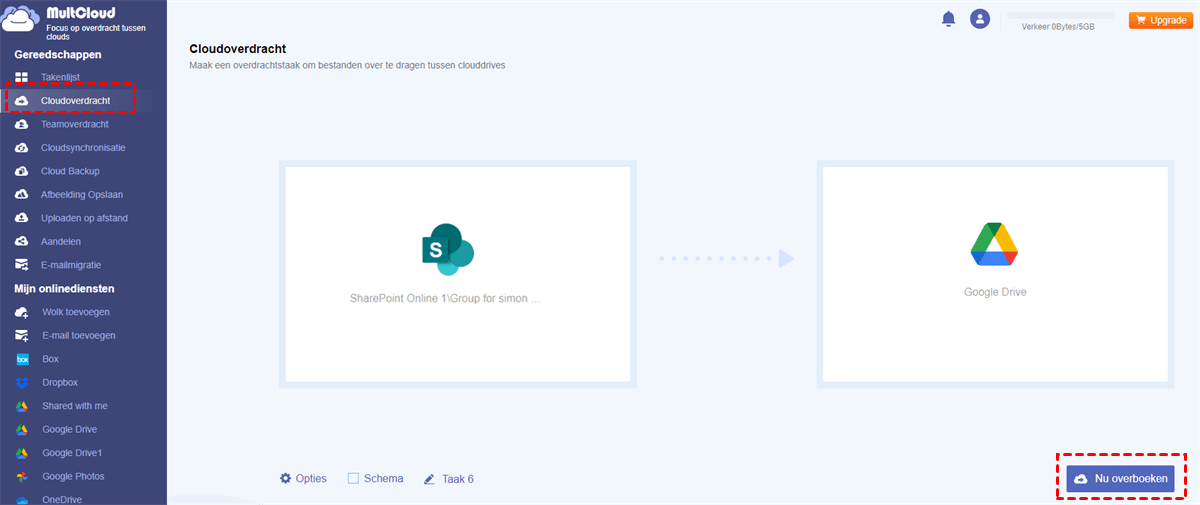Open OneDrive in the sidebar
The height and width of the screenshot is (505, 1200).
[x=62, y=499]
